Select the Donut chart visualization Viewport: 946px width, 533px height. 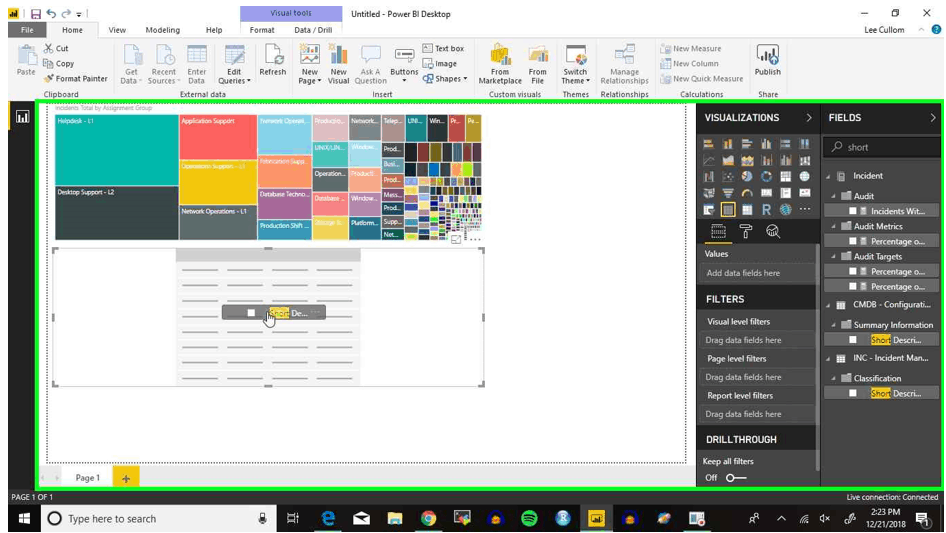(766, 176)
